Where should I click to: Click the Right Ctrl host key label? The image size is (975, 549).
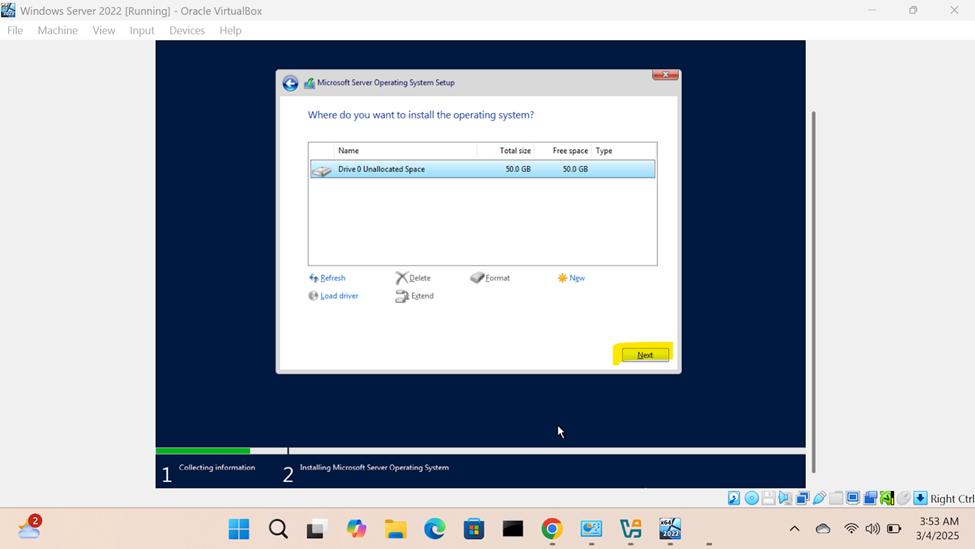[952, 499]
